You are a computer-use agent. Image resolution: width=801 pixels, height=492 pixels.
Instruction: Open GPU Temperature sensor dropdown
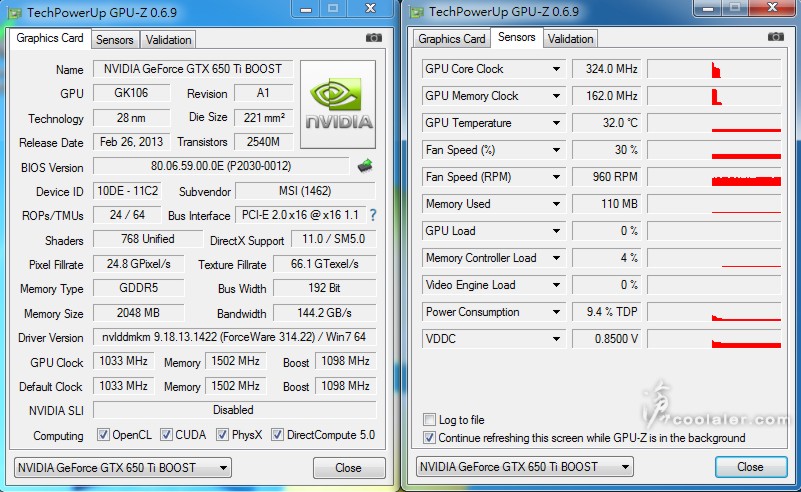[x=556, y=123]
